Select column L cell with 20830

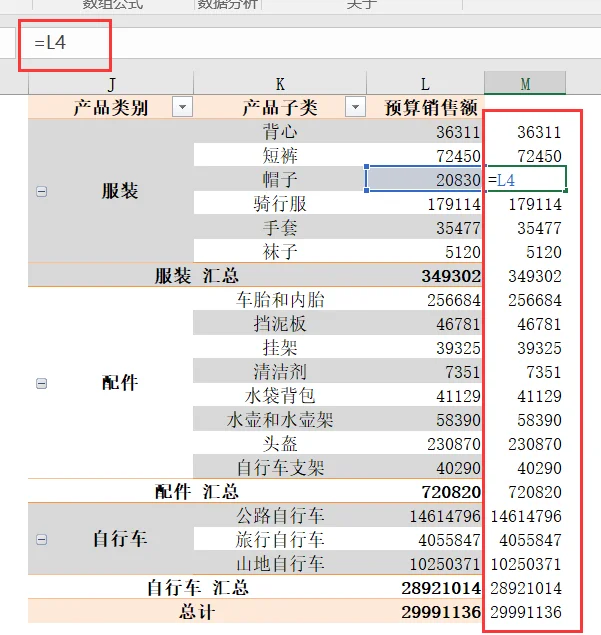(425, 179)
